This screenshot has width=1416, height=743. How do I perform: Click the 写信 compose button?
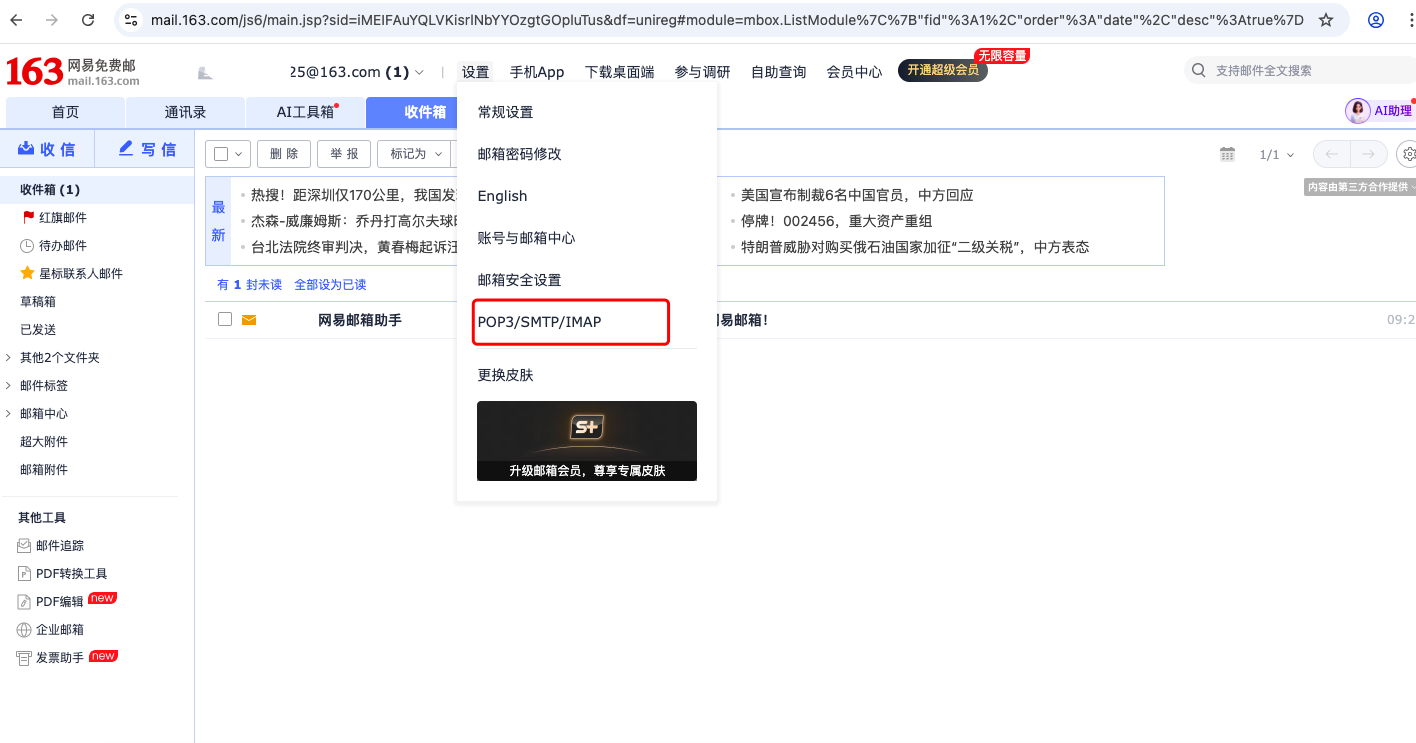click(146, 149)
